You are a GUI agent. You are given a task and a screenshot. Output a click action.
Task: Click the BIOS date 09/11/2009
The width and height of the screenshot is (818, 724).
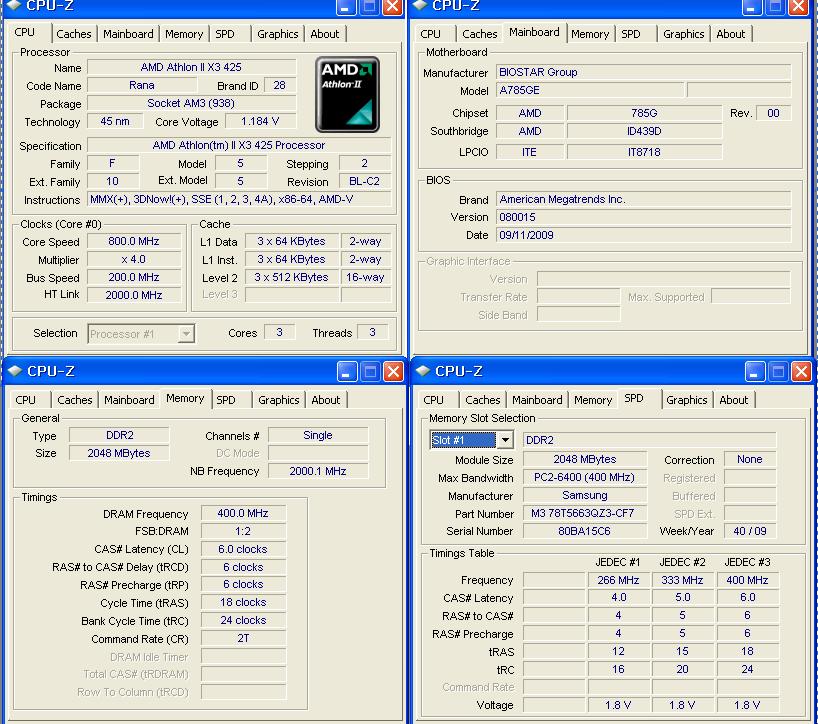643,235
